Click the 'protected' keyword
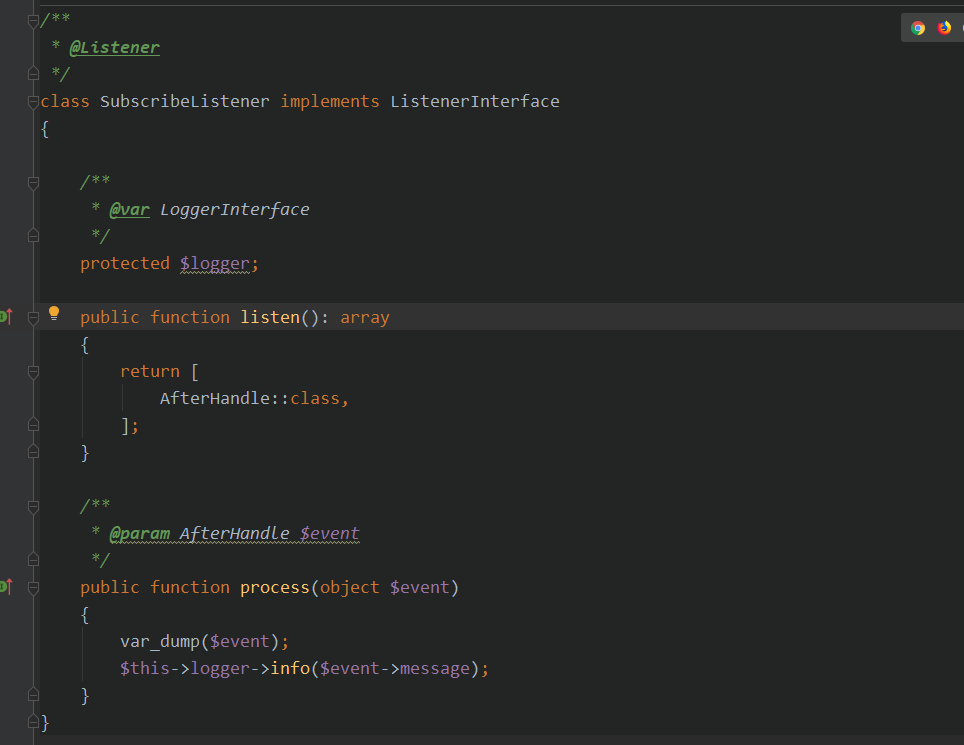Viewport: 964px width, 745px height. (x=125, y=264)
